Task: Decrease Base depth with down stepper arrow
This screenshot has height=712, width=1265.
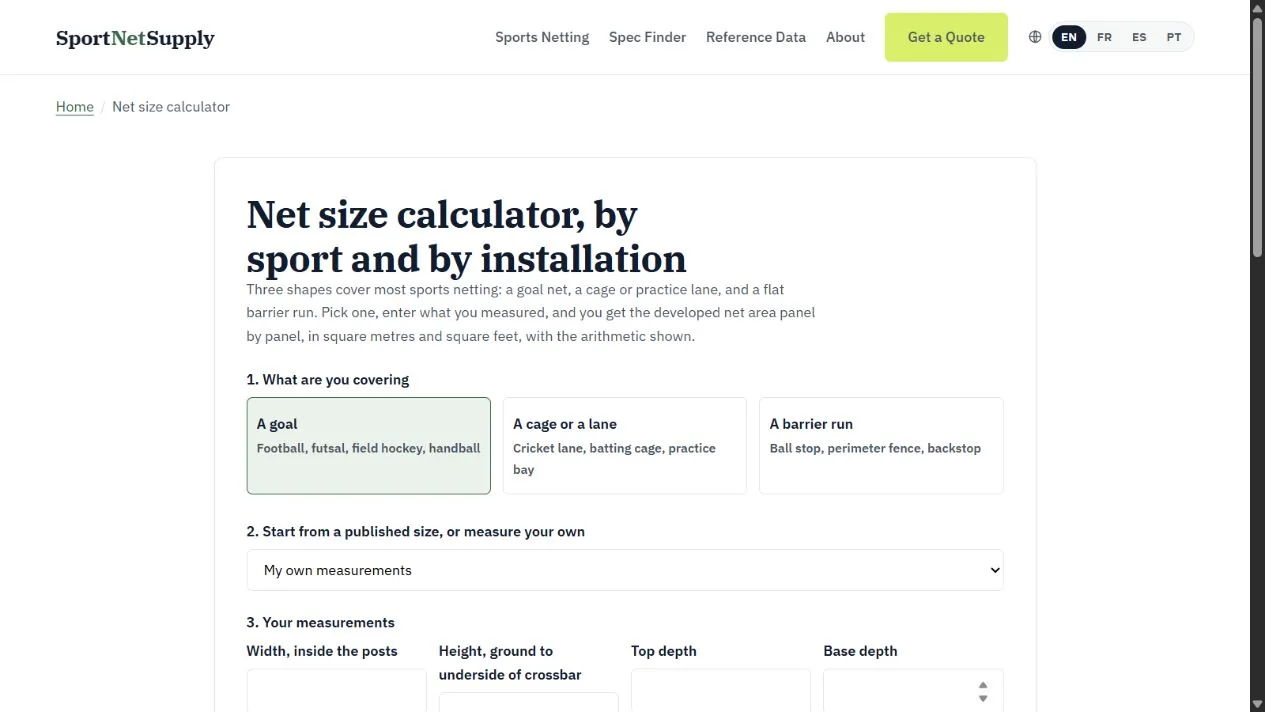Action: [x=983, y=698]
